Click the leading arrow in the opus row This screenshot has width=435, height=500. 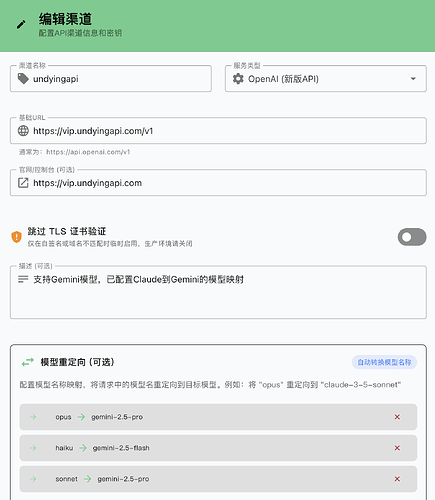point(33,417)
